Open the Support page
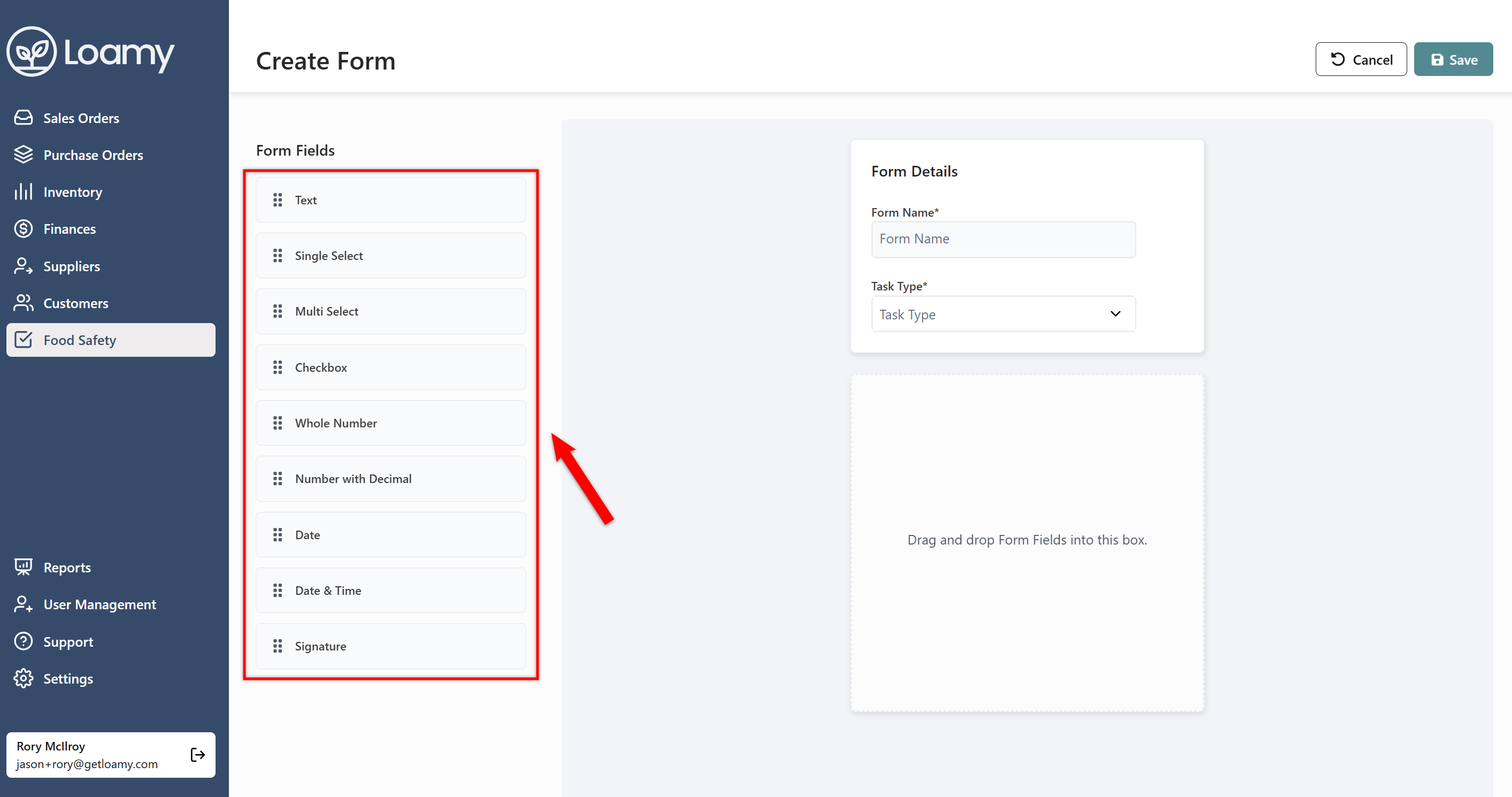 (x=111, y=641)
